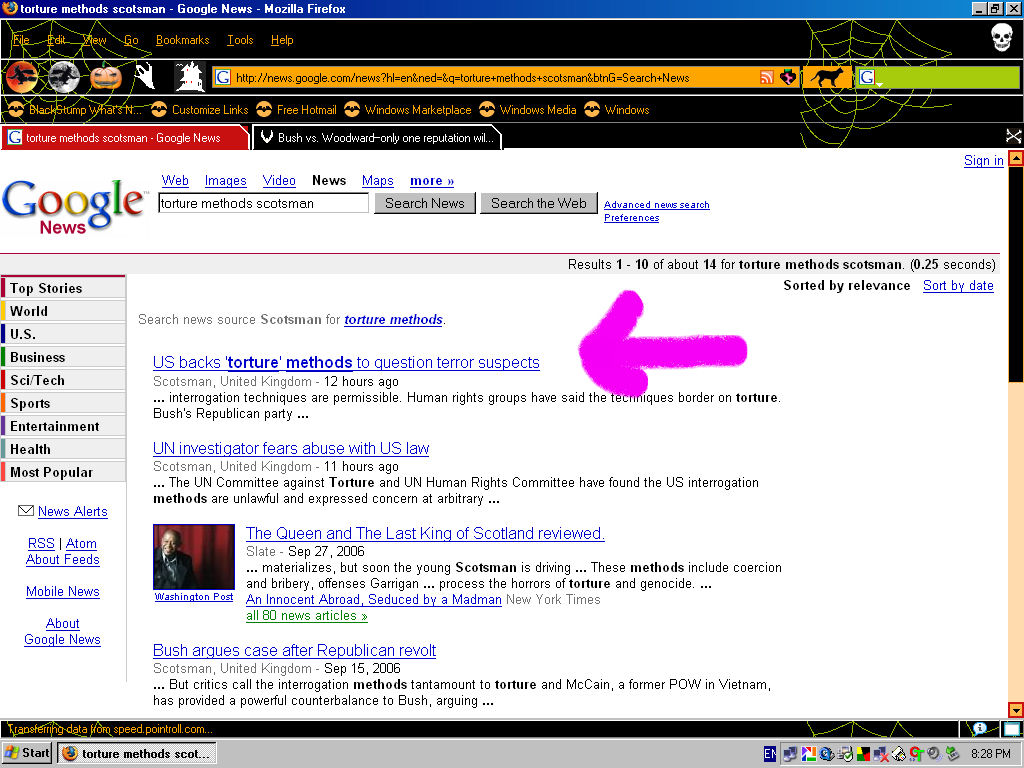Click the ghost hand Stop toolbar icon
This screenshot has width=1024, height=768.
[145, 77]
